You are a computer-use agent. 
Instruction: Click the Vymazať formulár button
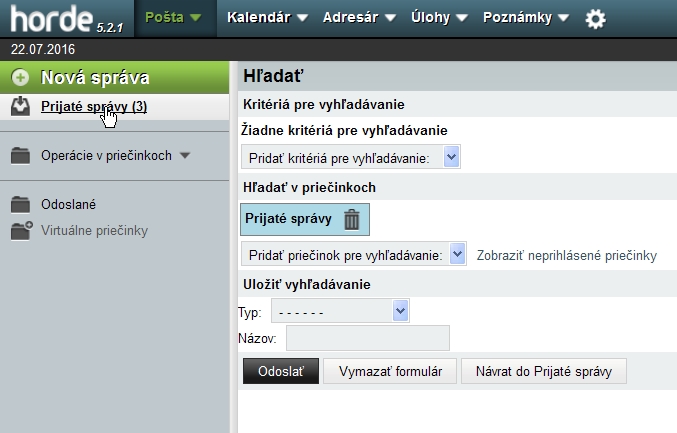coord(390,371)
